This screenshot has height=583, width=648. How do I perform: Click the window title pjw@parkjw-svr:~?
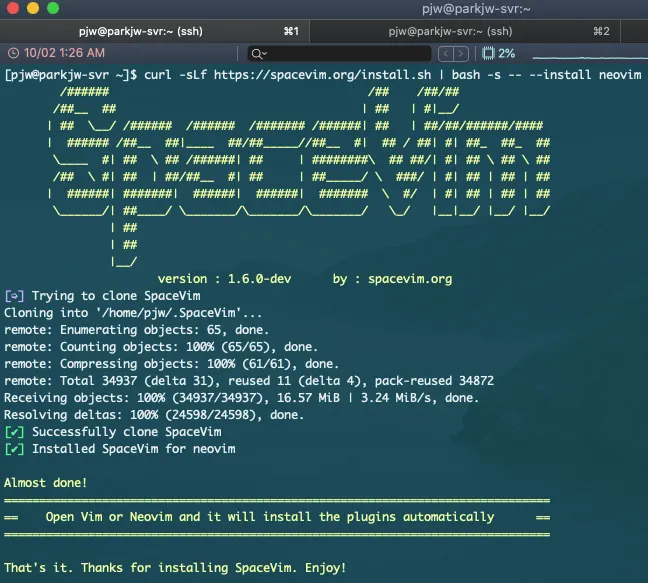(476, 9)
